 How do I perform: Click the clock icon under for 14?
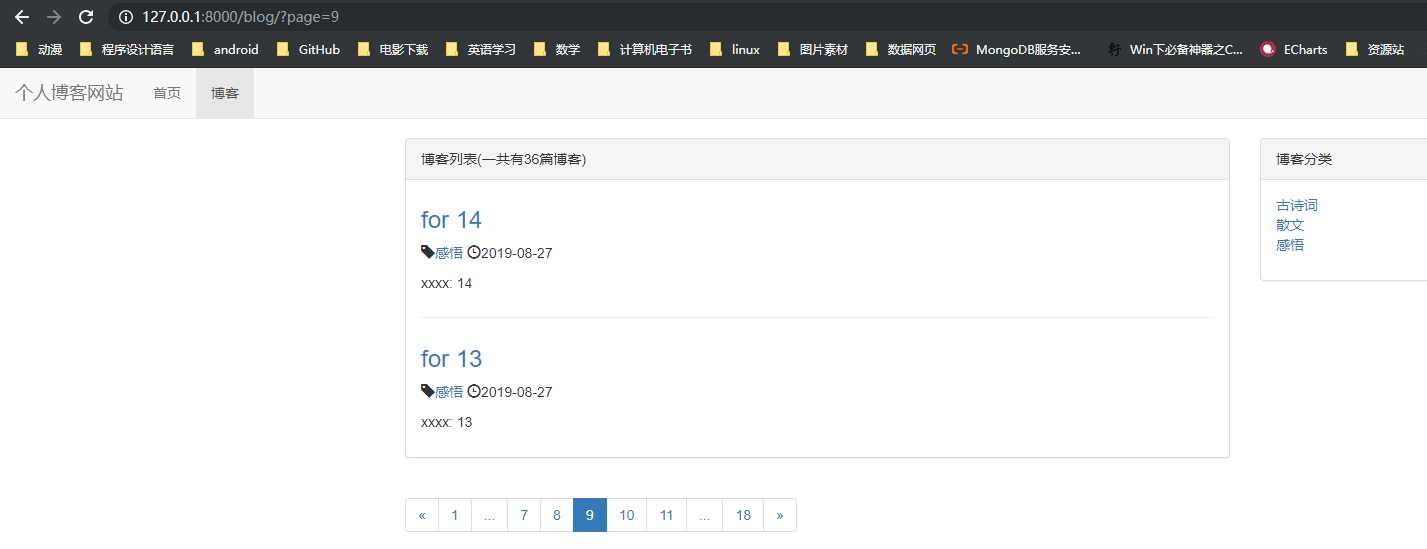click(x=474, y=252)
